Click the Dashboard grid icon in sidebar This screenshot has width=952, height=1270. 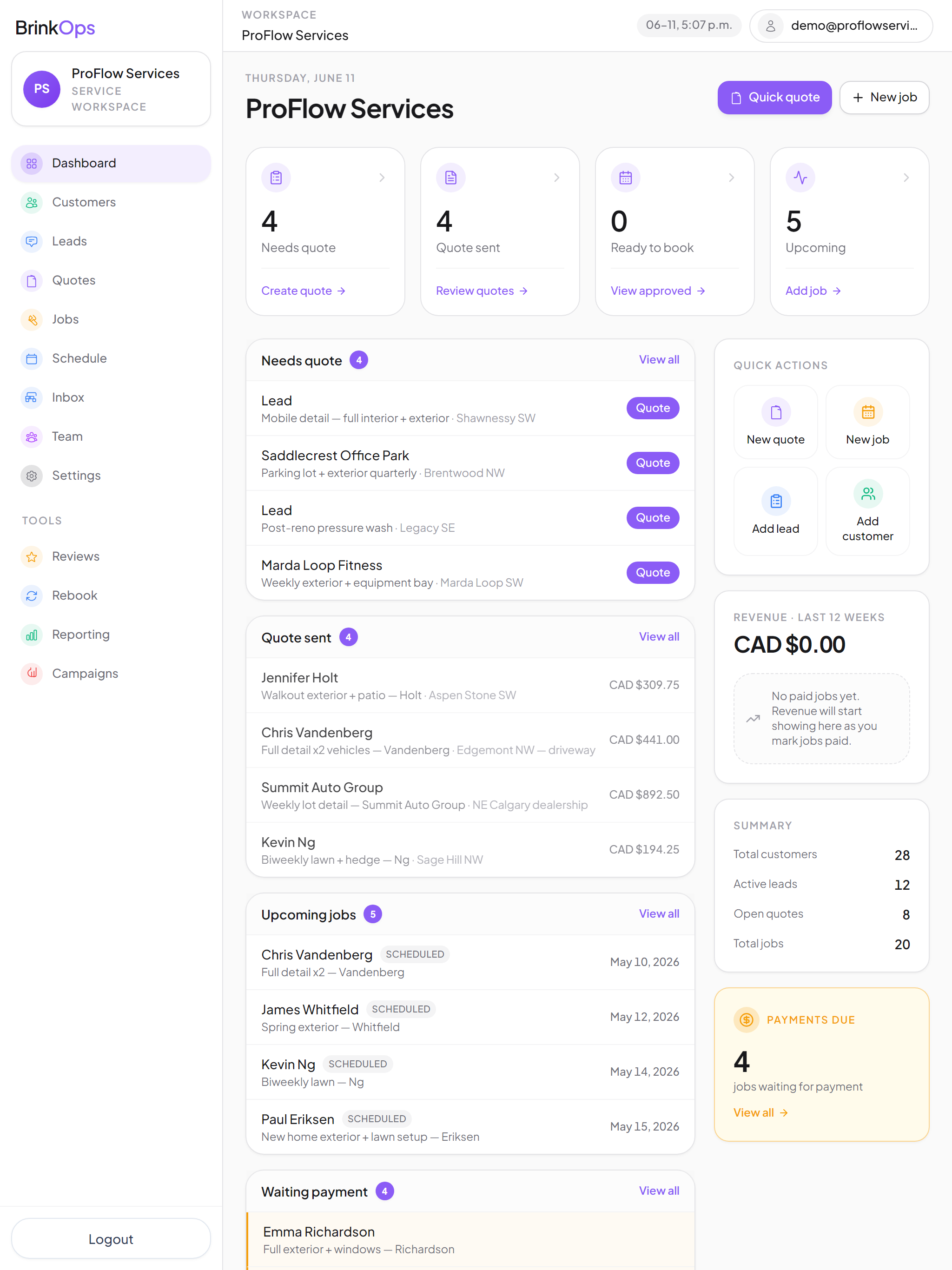[32, 164]
